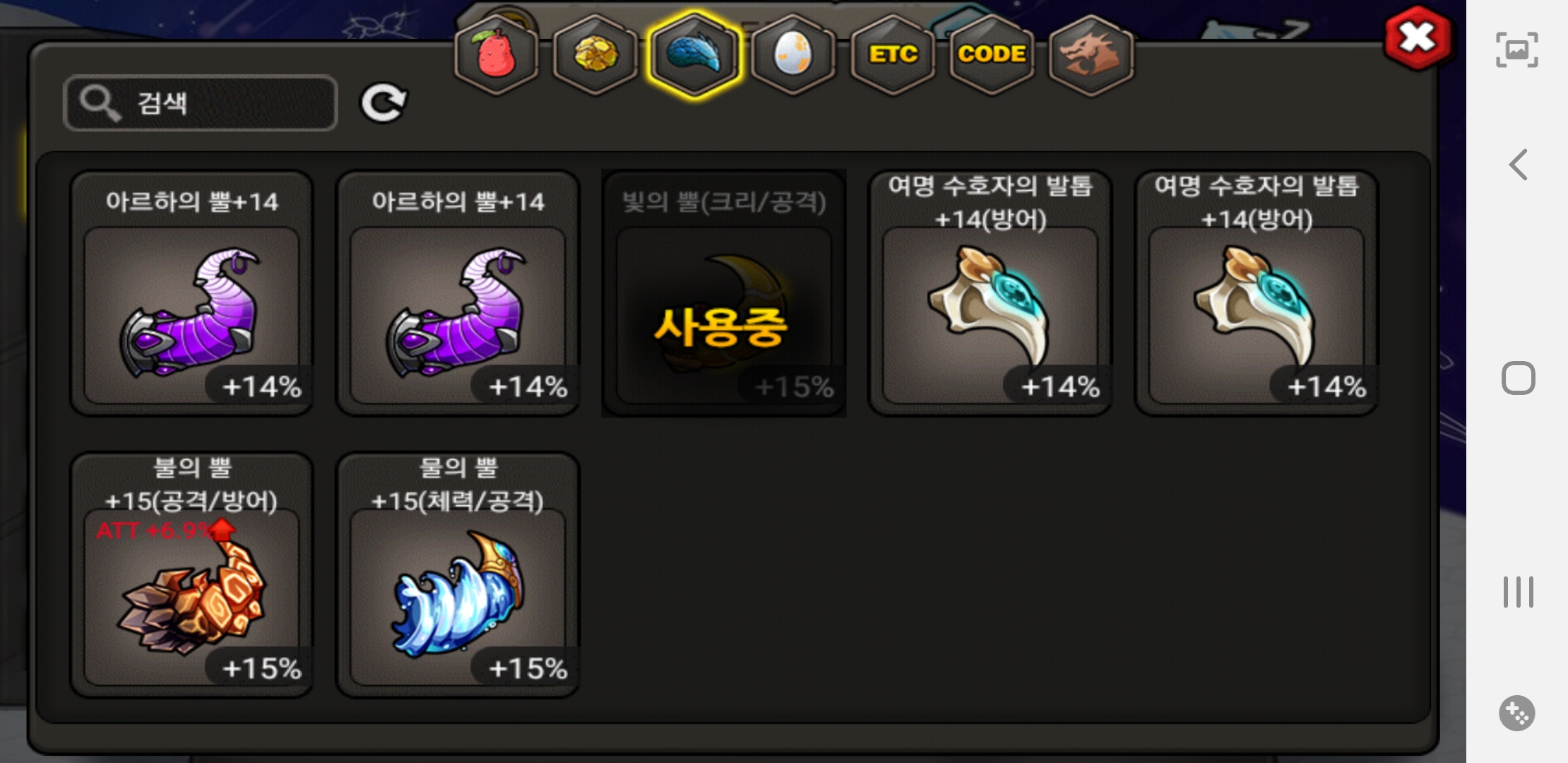Choose the first 여명 수호자의 발톱 claw
This screenshot has height=763, width=1568.
click(x=990, y=293)
